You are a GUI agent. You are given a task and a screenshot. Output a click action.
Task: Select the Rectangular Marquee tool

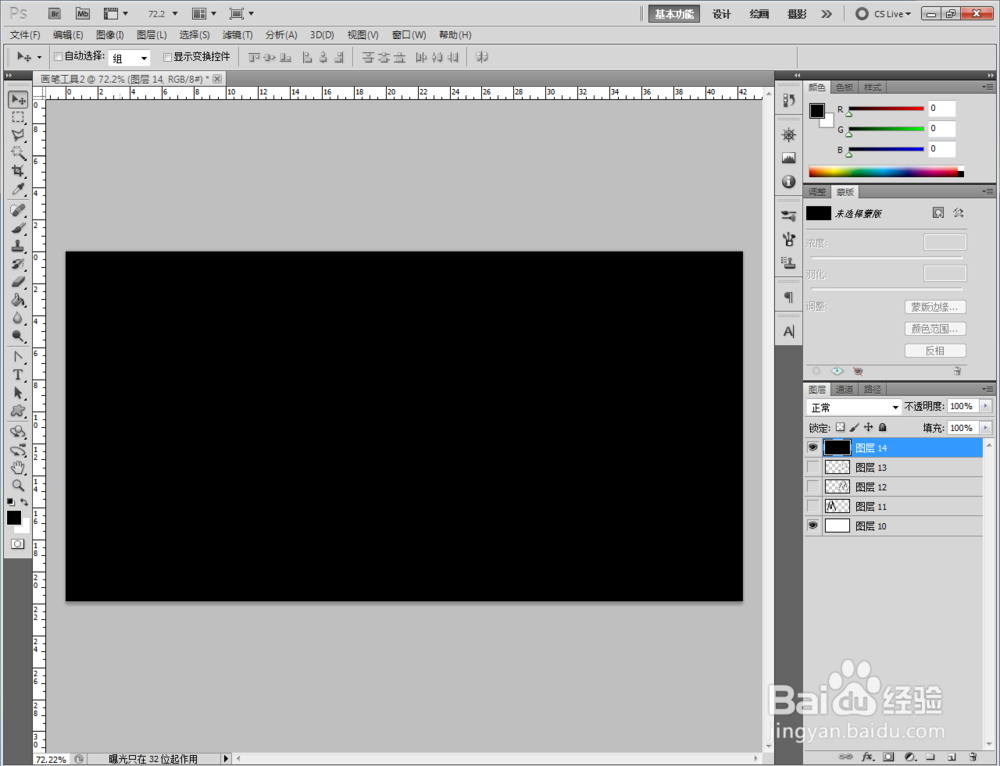pyautogui.click(x=18, y=117)
